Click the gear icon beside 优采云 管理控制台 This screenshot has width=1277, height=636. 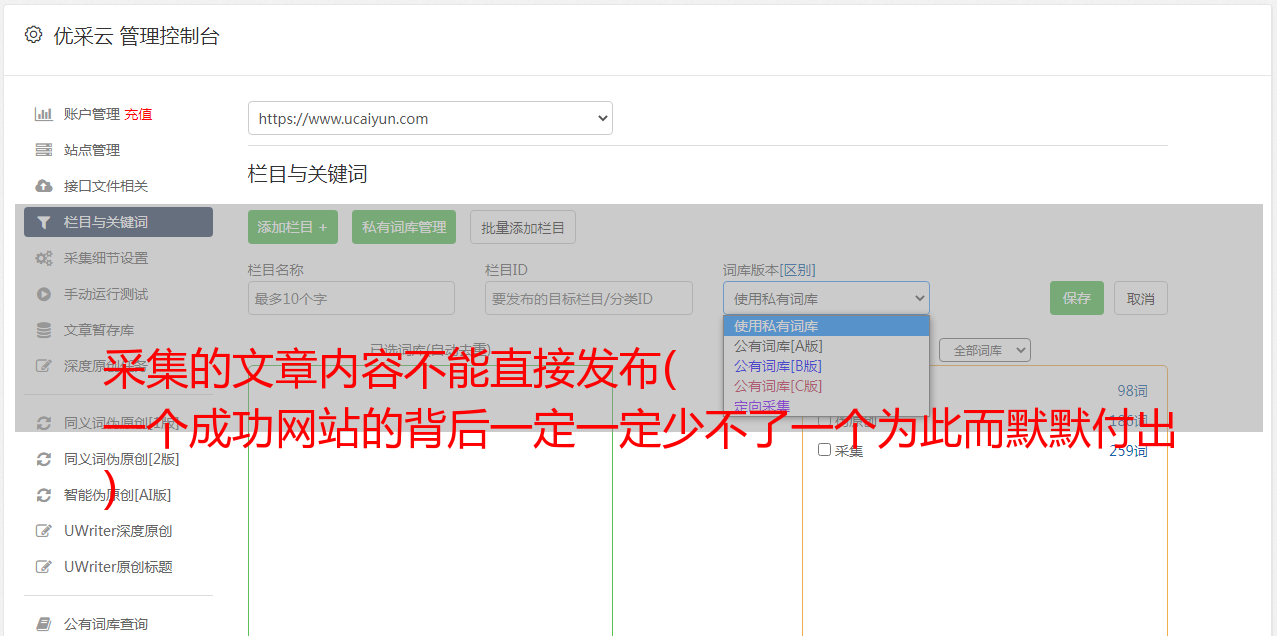tap(33, 35)
